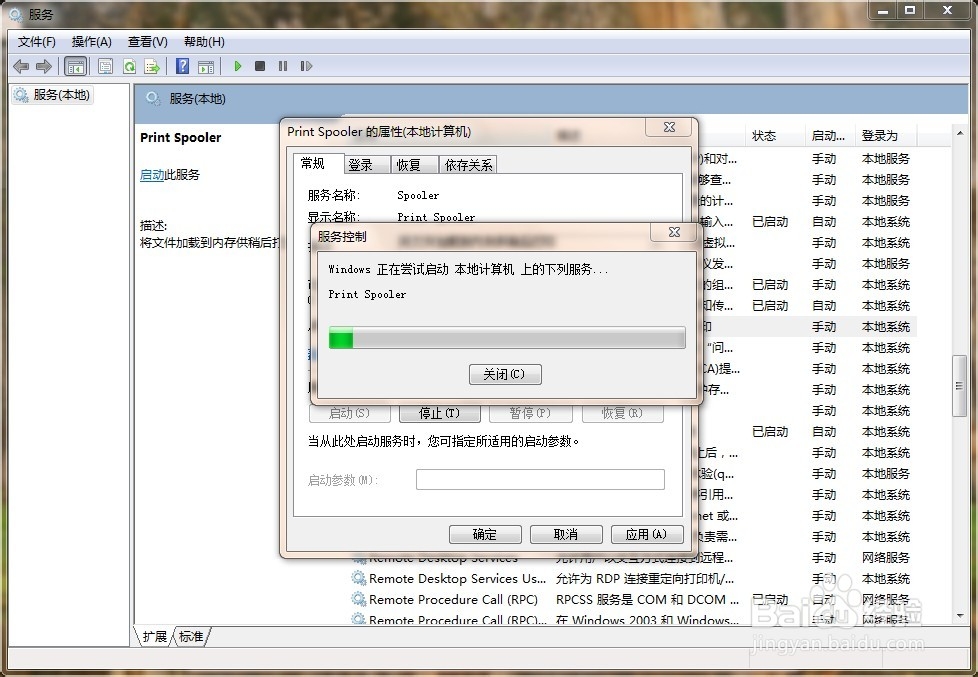
Task: Click the service start progress bar
Action: click(x=507, y=338)
